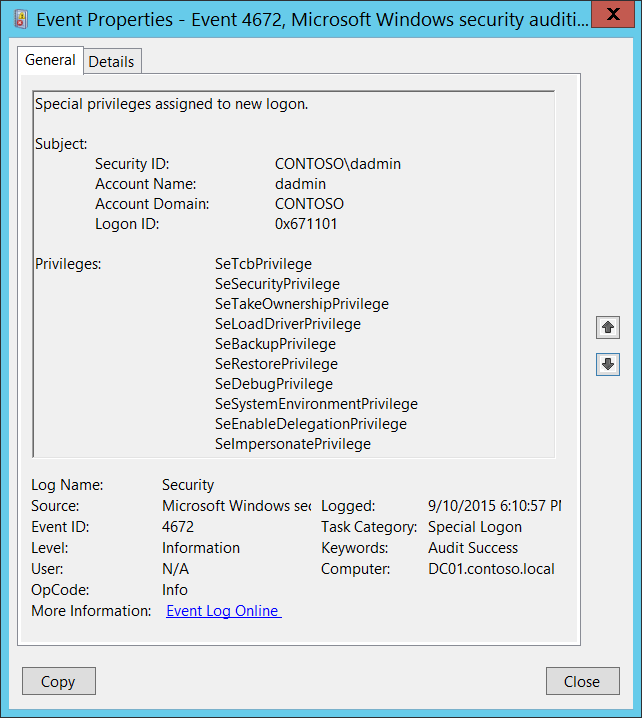Click the Keywords Audit Success value
The height and width of the screenshot is (718, 642).
coord(473,548)
